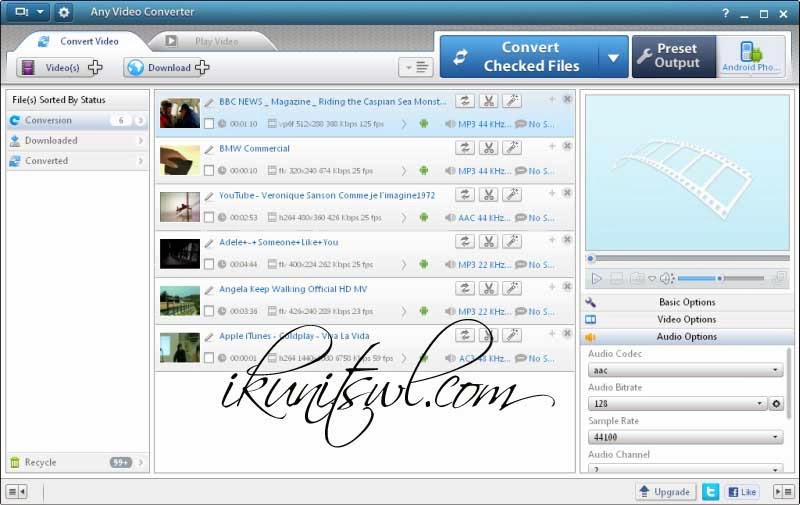Check the Angela Keep Walking checkbox
Image resolution: width=800 pixels, height=505 pixels.
(x=209, y=311)
